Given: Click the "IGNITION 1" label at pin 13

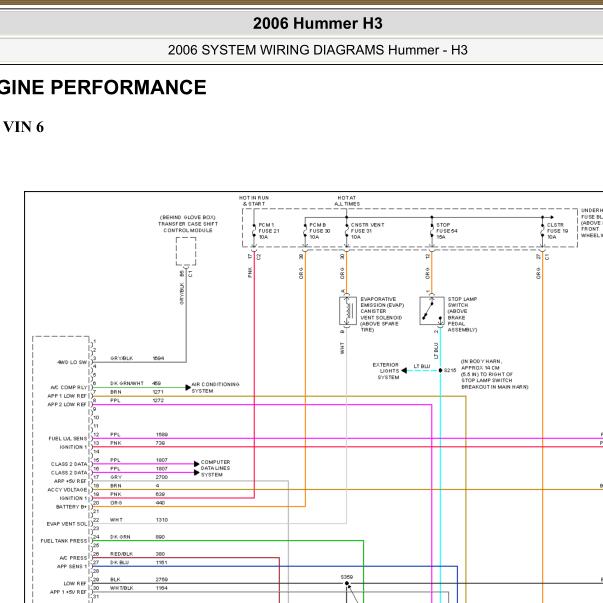Looking at the screenshot, I should (73, 447).
